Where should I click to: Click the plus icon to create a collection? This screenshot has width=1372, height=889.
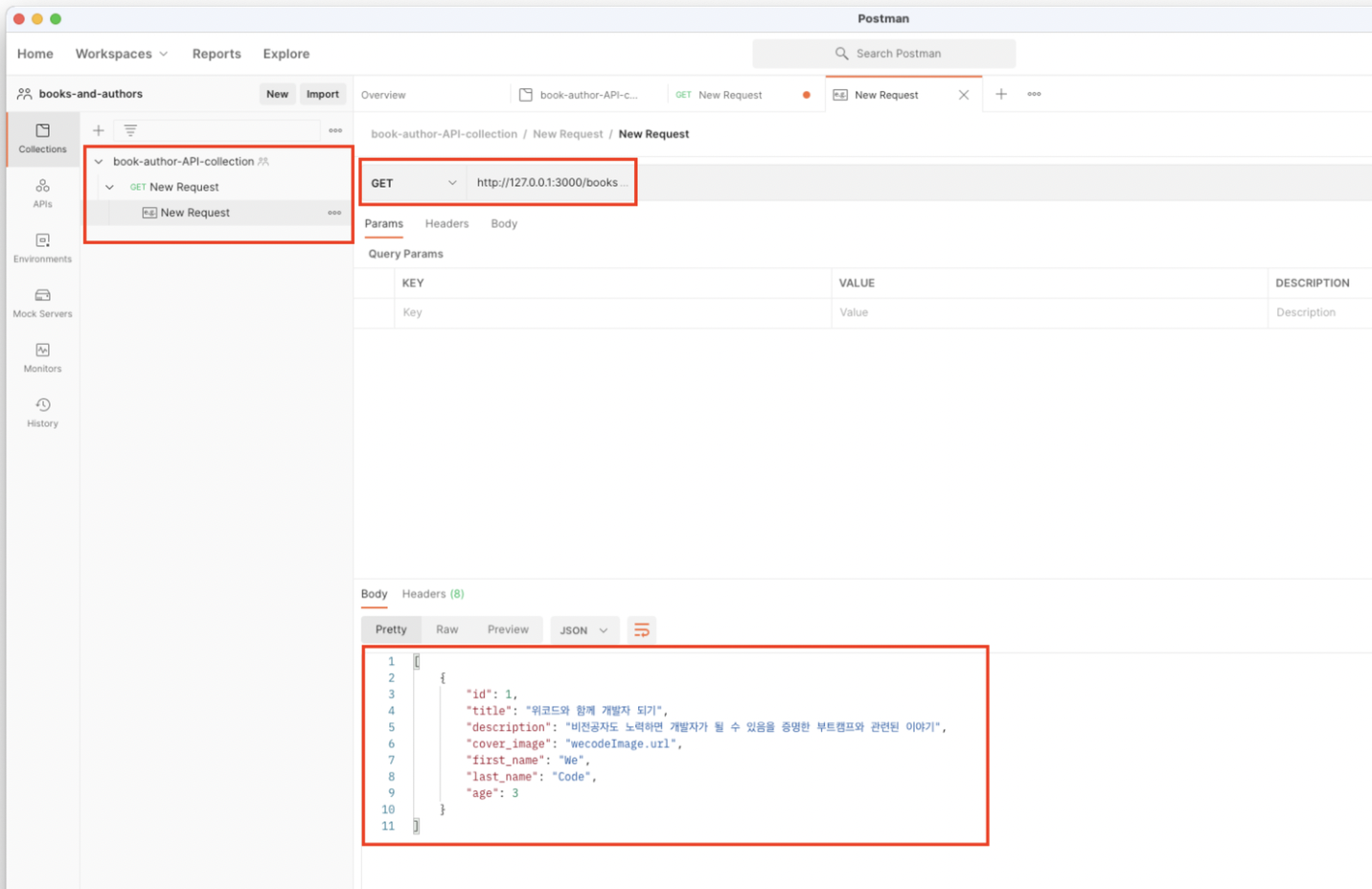coord(98,130)
